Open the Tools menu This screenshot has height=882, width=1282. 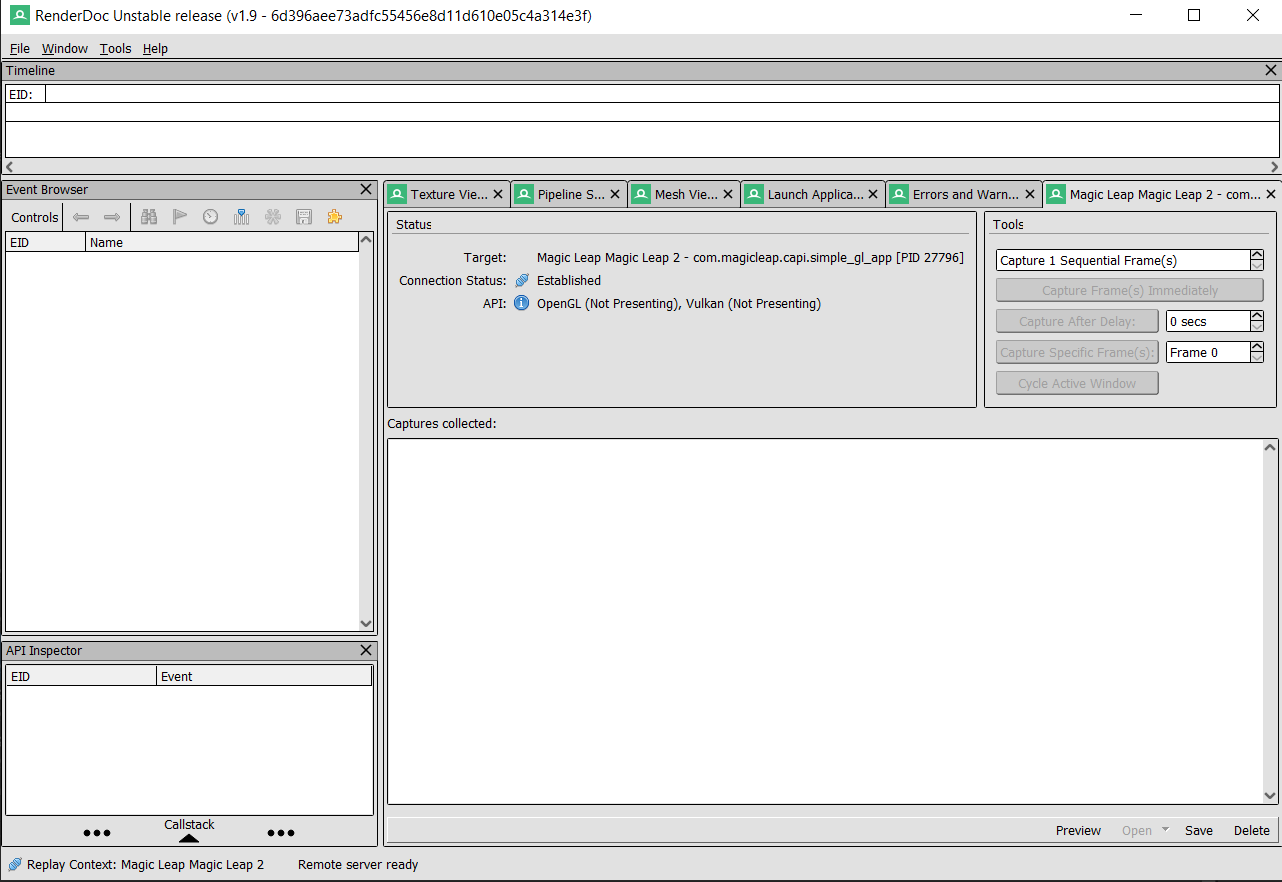click(115, 48)
